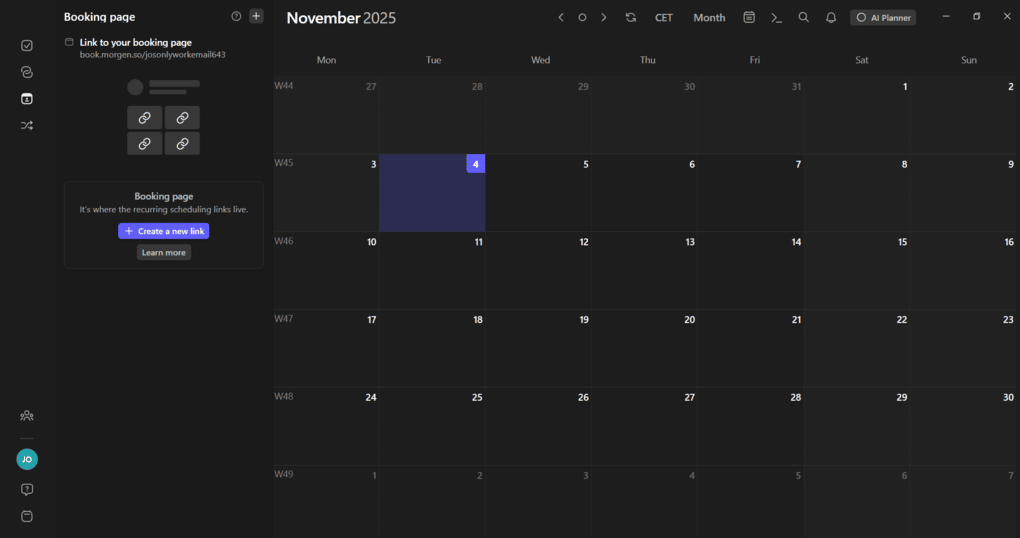Open the team members icon in sidebar
1020x538 pixels.
27,416
